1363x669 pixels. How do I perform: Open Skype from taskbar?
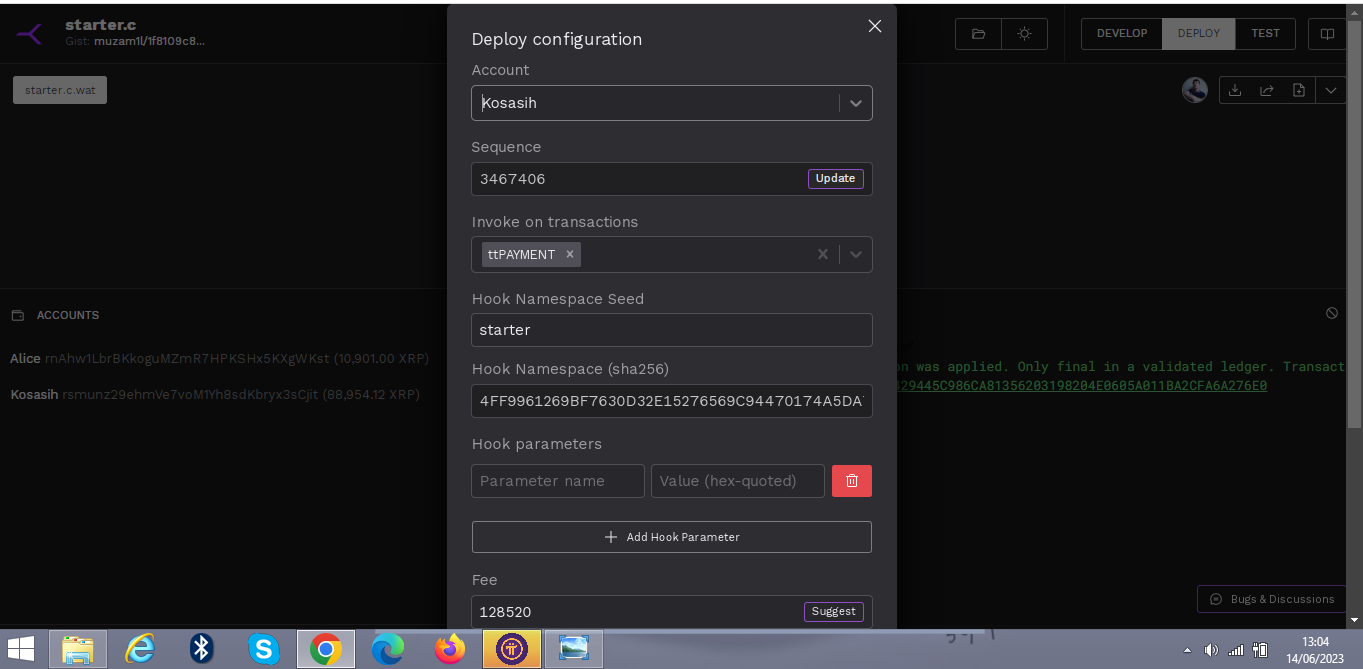pos(264,650)
